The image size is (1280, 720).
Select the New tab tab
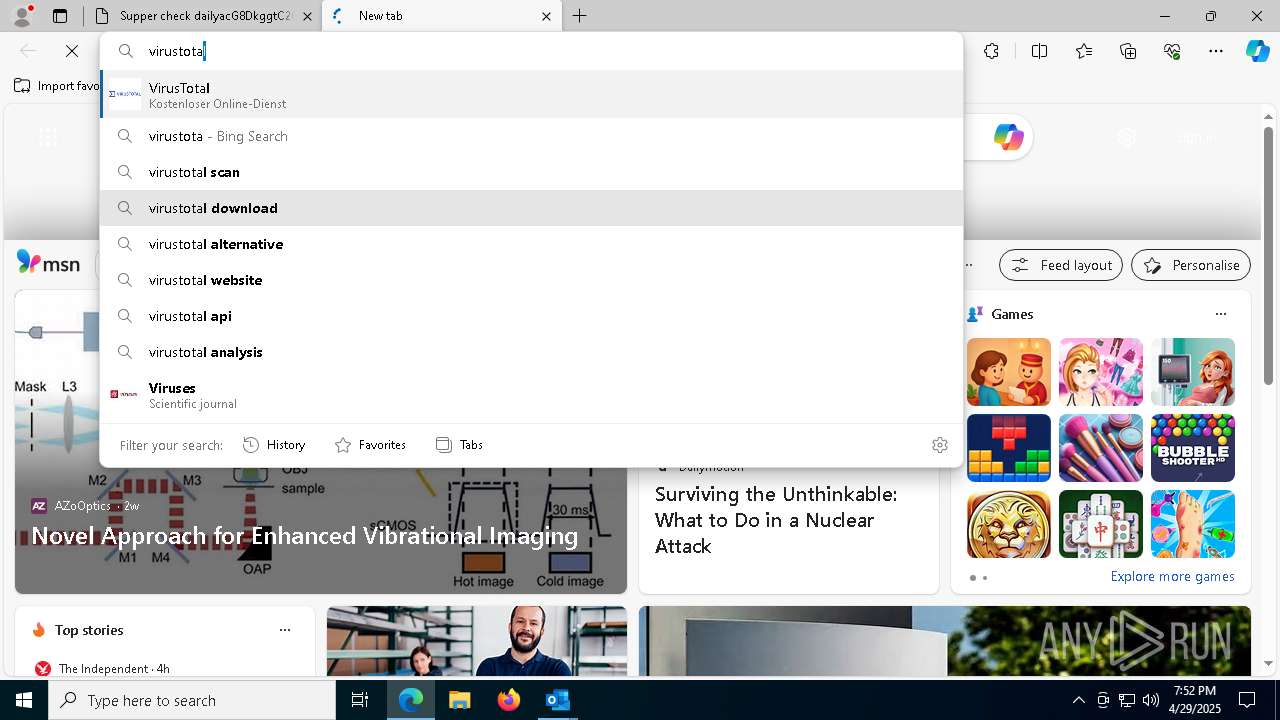(440, 16)
